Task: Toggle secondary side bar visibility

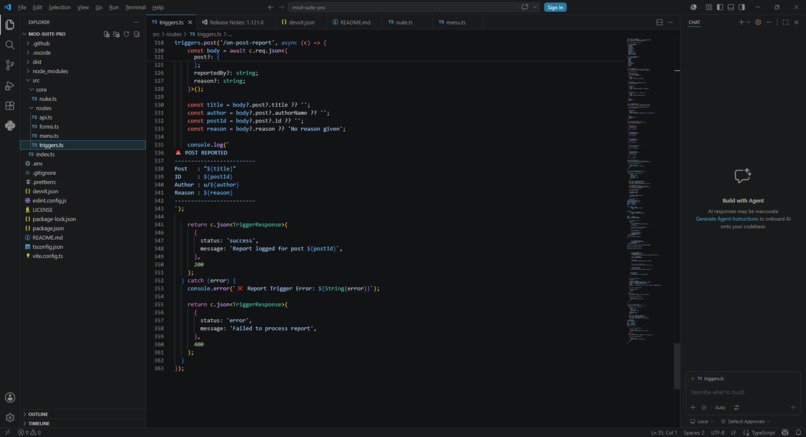Action: [x=742, y=7]
